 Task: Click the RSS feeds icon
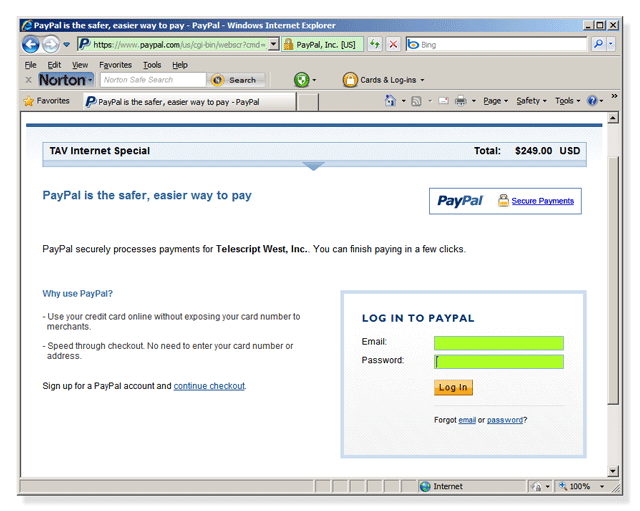(x=416, y=101)
